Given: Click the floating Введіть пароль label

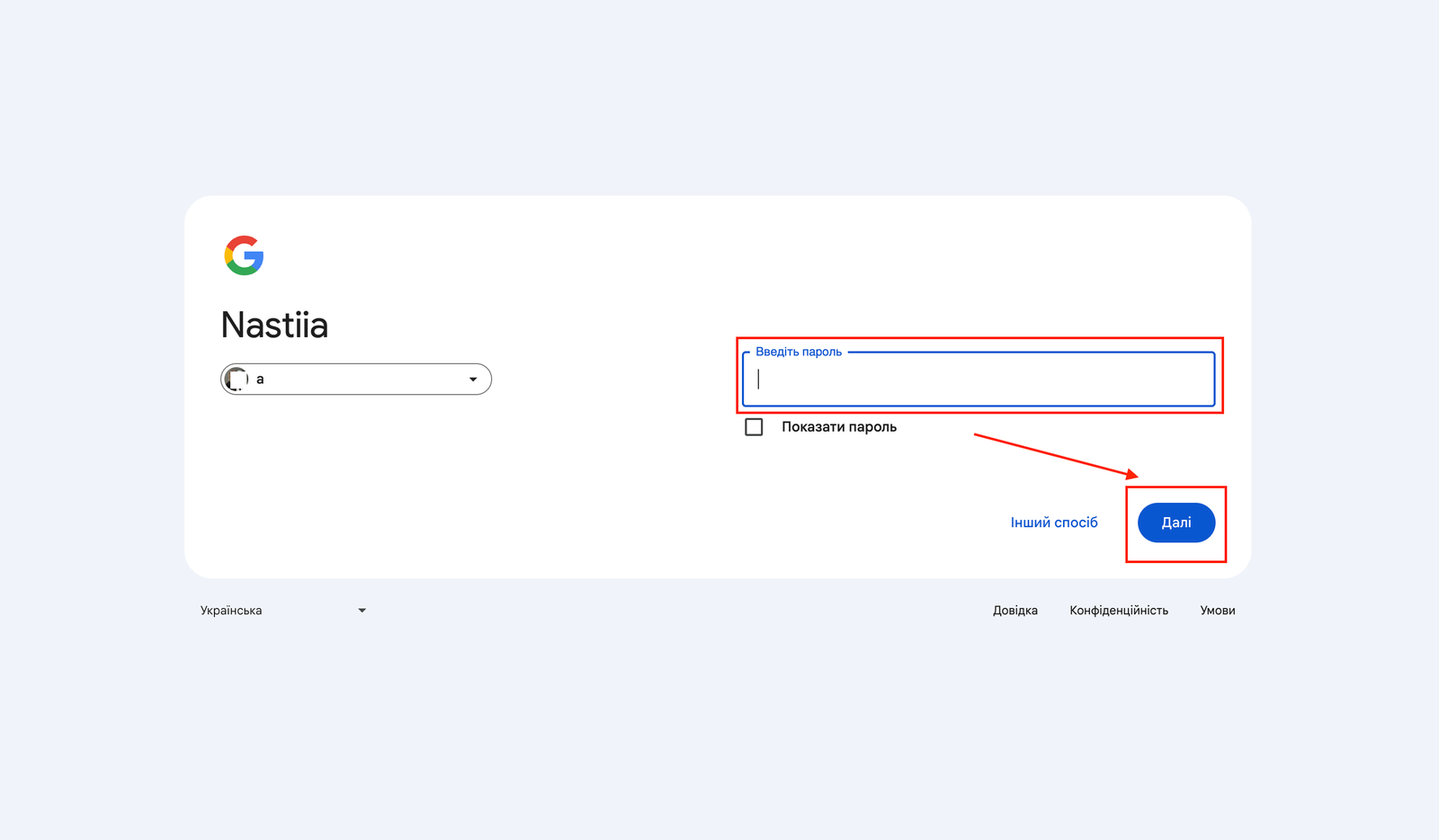Looking at the screenshot, I should [x=799, y=352].
